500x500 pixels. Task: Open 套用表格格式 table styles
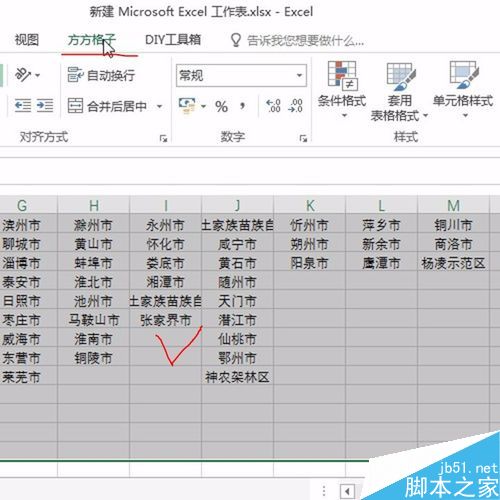[x=399, y=91]
